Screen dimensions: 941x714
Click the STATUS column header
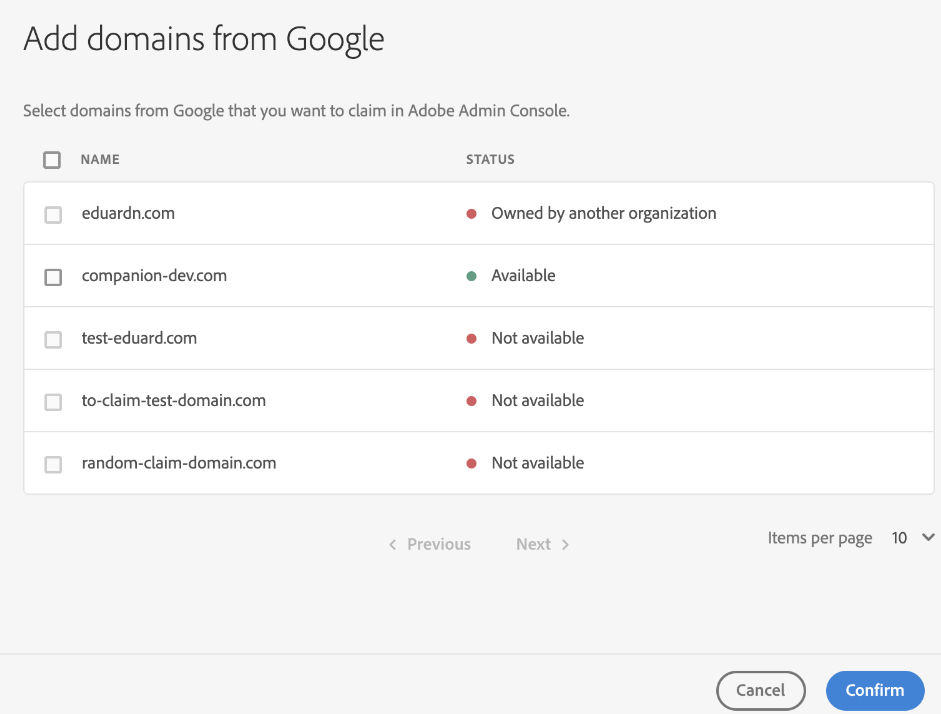coord(489,159)
